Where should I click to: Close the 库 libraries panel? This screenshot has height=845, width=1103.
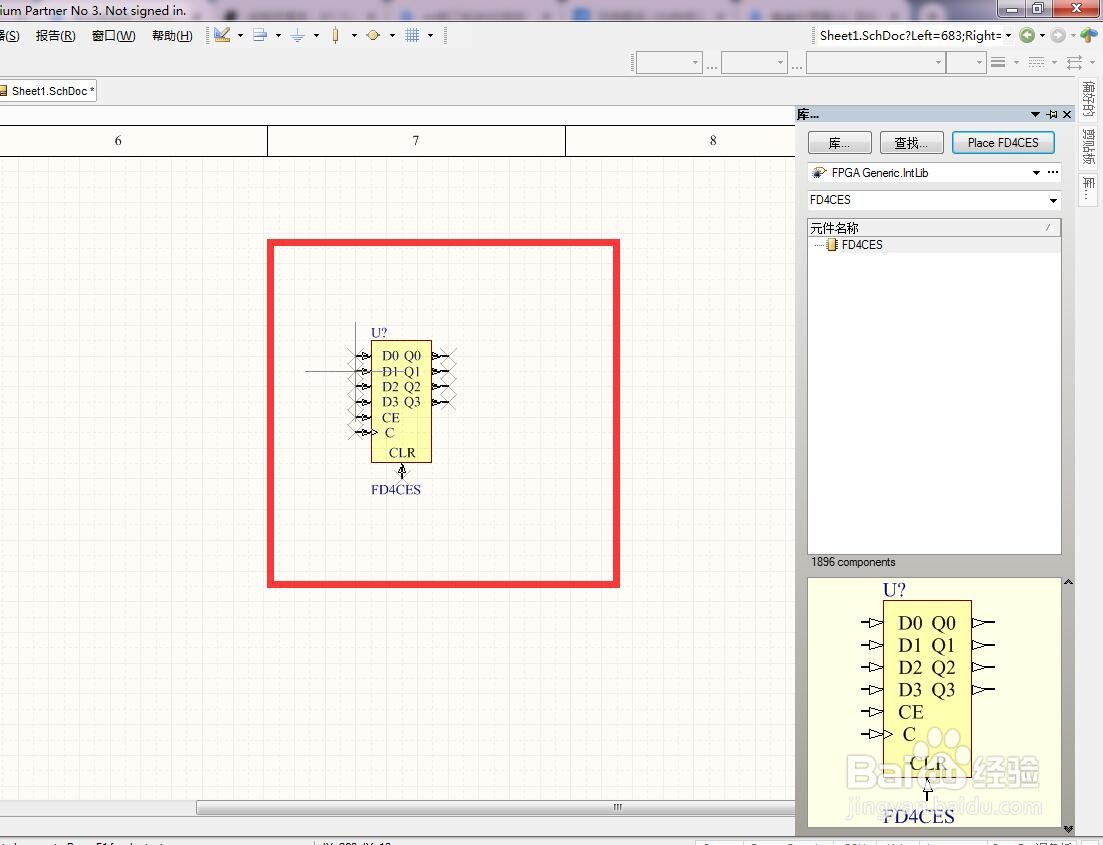coord(1067,114)
